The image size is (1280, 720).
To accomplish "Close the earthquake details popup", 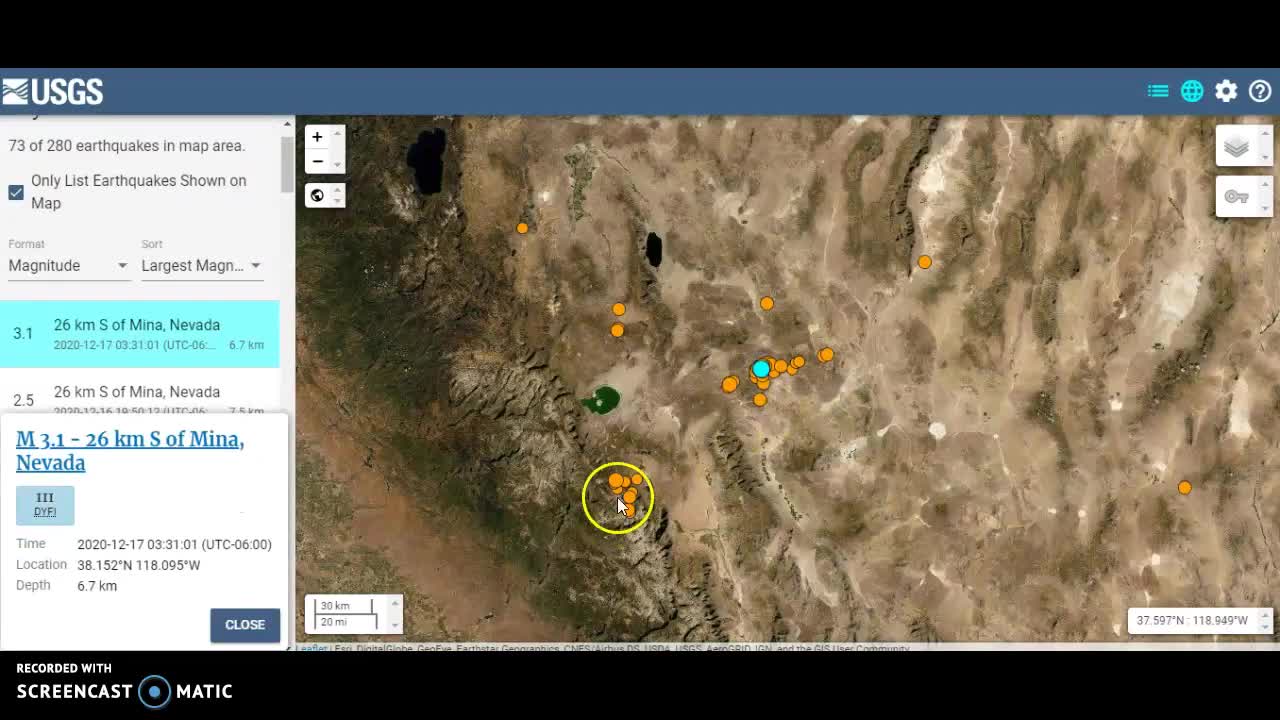I will [245, 625].
